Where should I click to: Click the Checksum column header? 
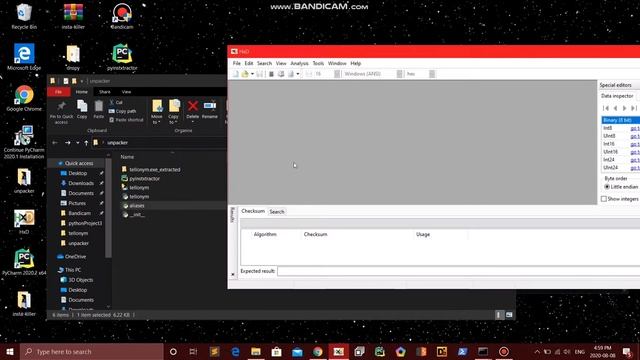pyautogui.click(x=315, y=234)
